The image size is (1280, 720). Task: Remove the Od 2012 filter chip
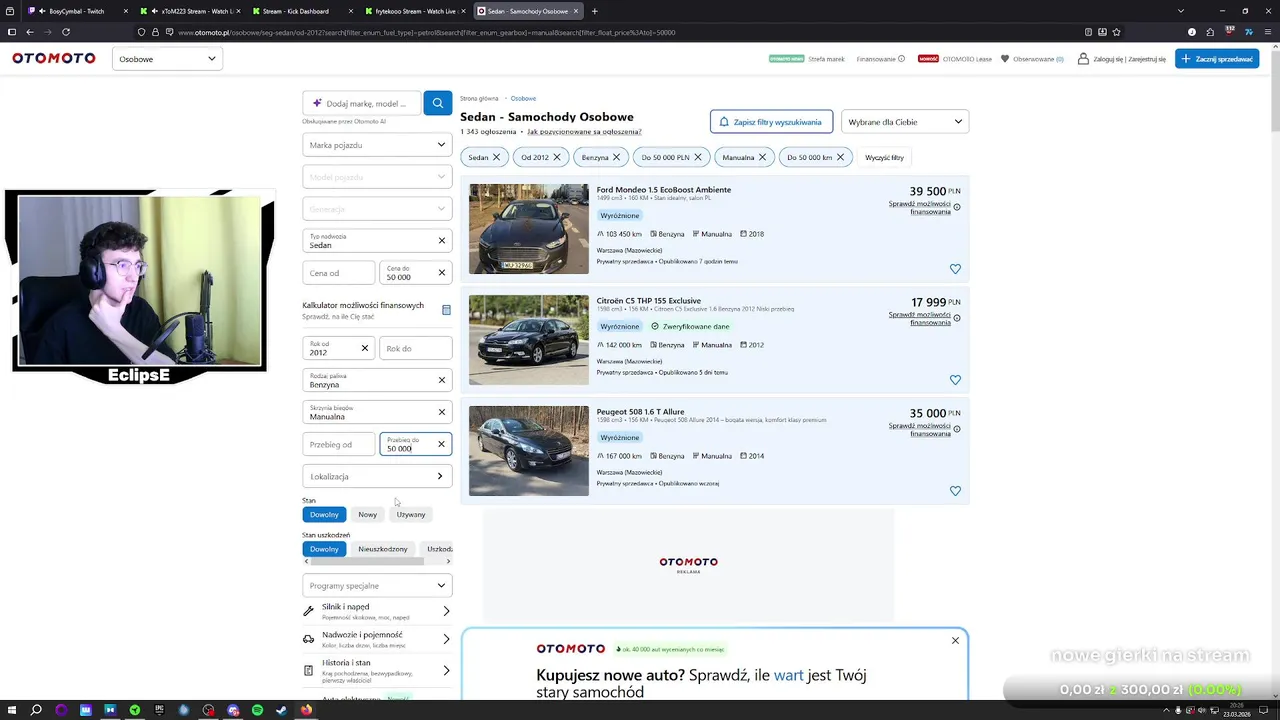(x=557, y=157)
